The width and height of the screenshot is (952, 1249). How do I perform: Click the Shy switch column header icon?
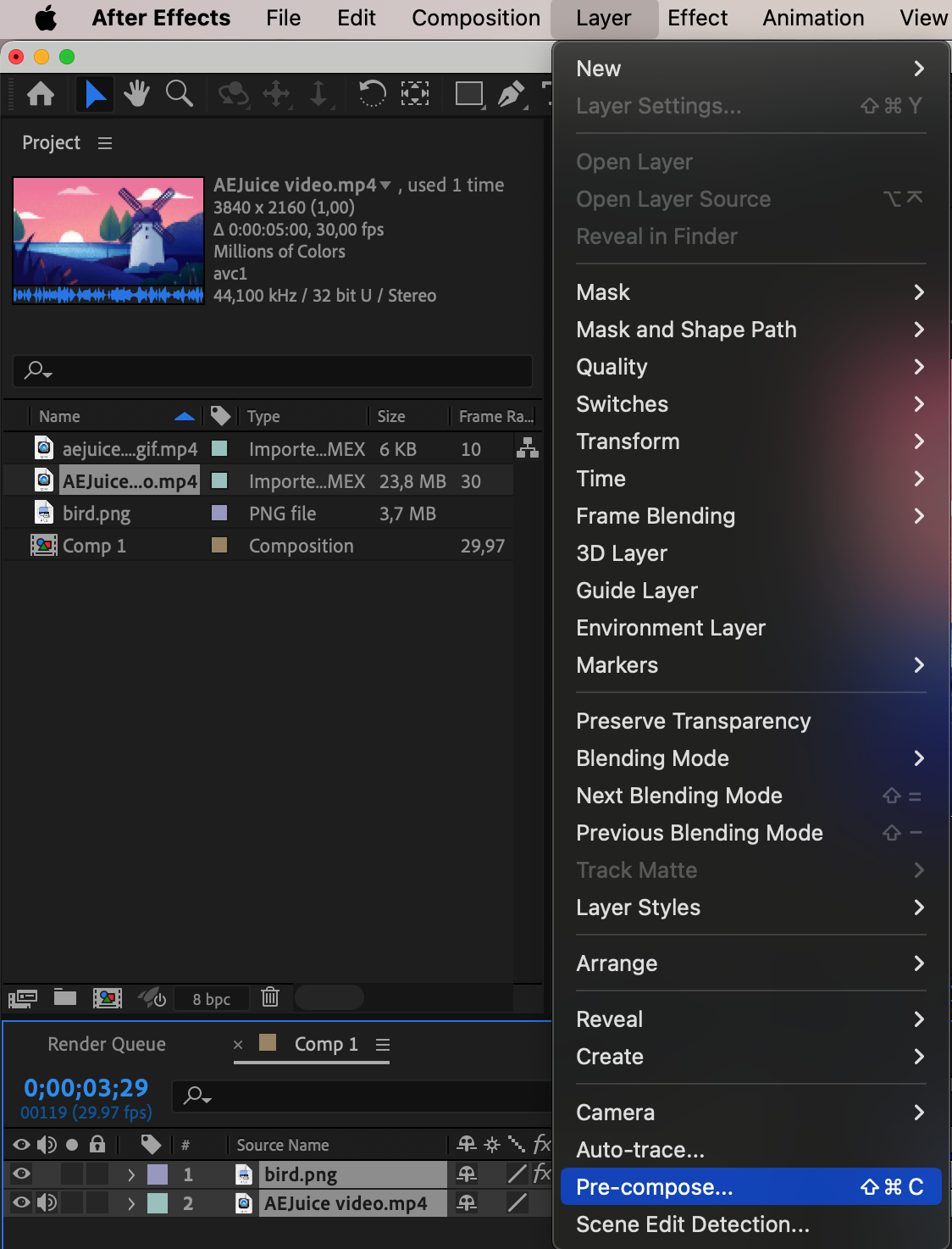tap(466, 1145)
